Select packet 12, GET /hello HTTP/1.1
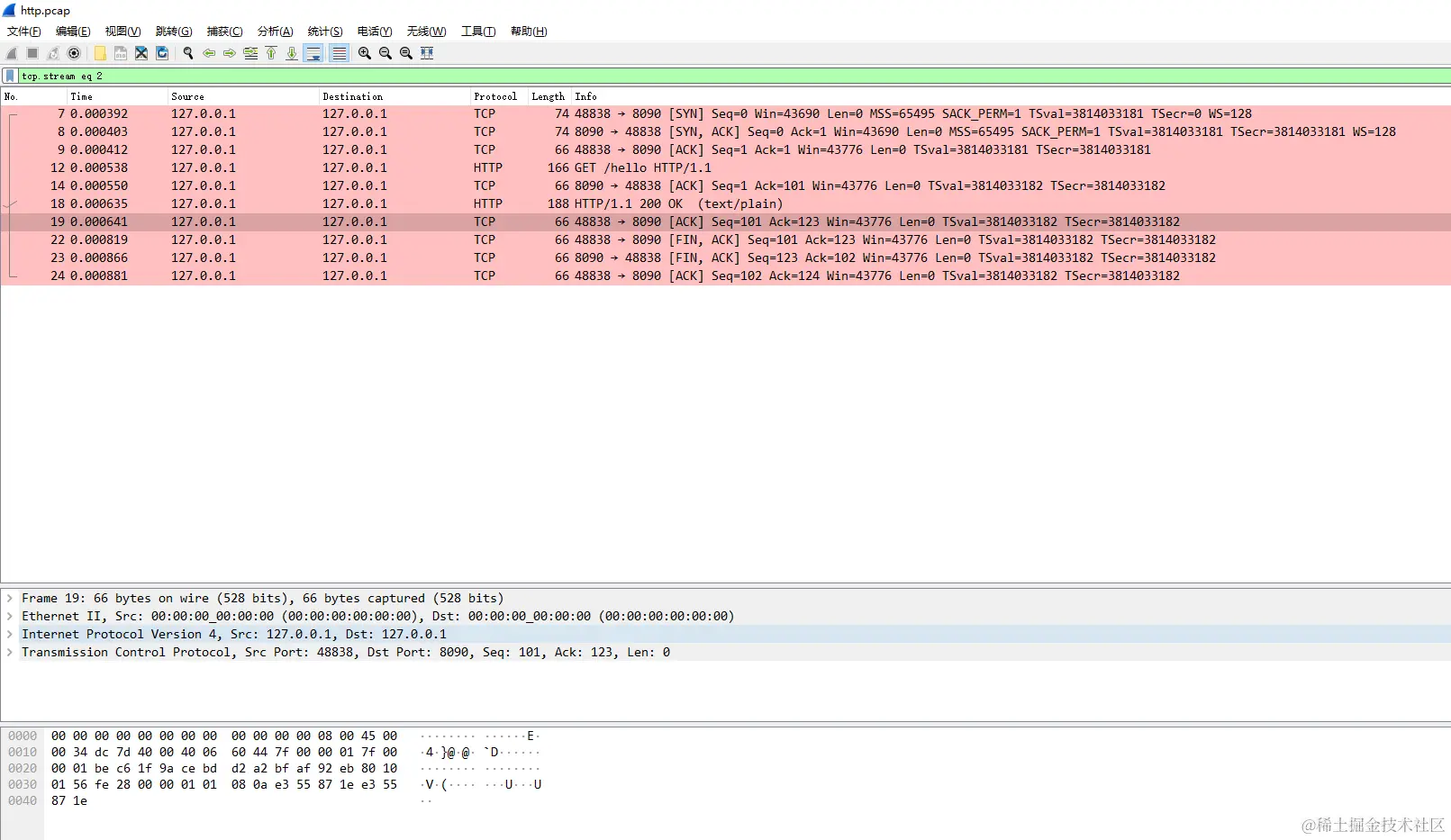 click(x=725, y=168)
